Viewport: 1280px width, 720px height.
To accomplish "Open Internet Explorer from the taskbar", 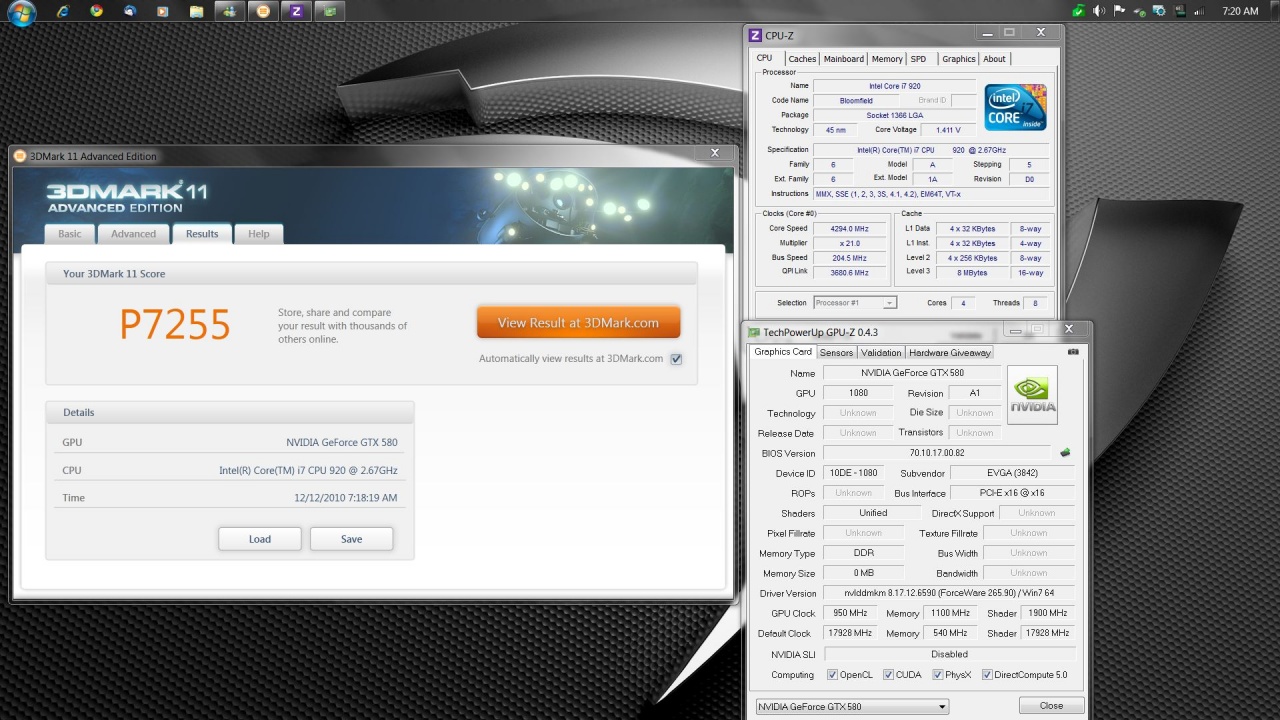I will point(63,11).
